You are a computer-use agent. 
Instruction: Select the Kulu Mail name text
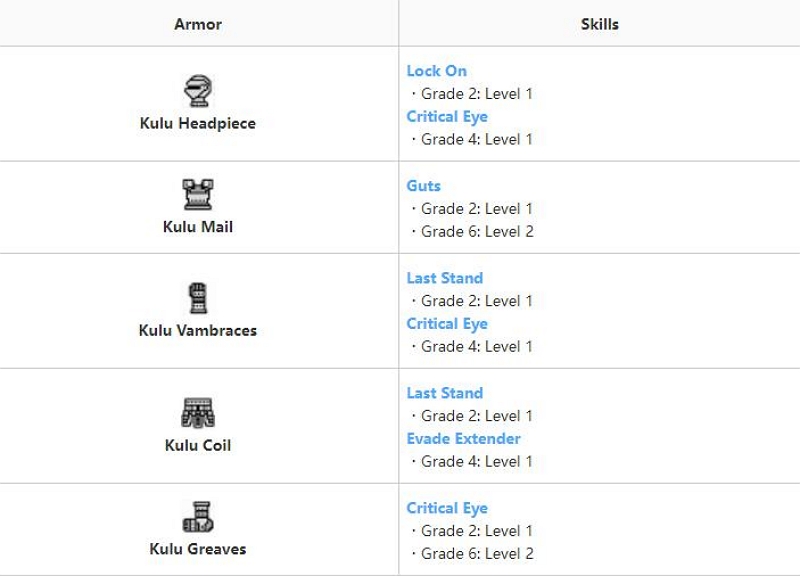198,227
